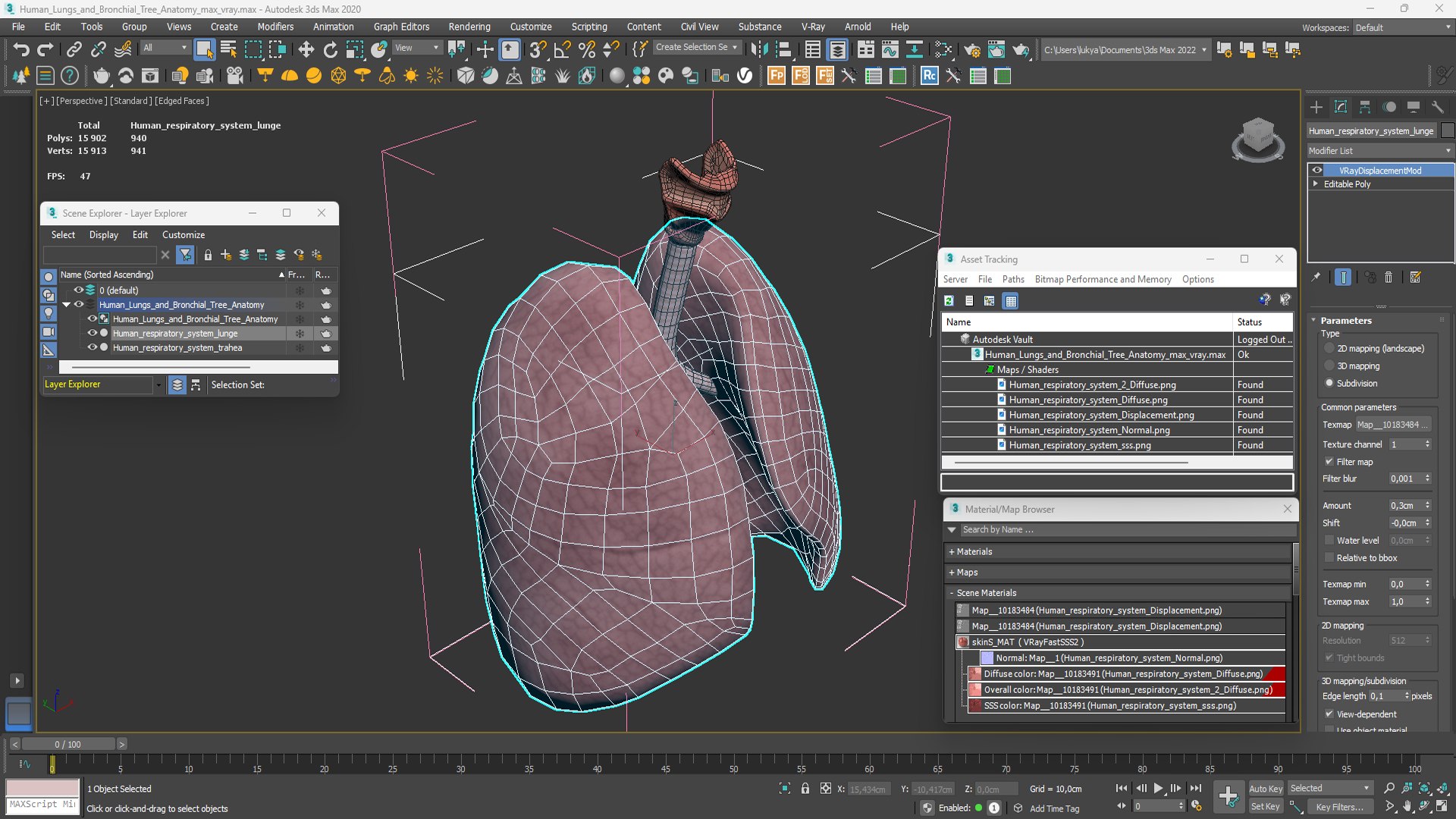The image size is (1456, 819).
Task: Open the Utilities hammer tab in command panel
Action: pyautogui.click(x=1437, y=107)
